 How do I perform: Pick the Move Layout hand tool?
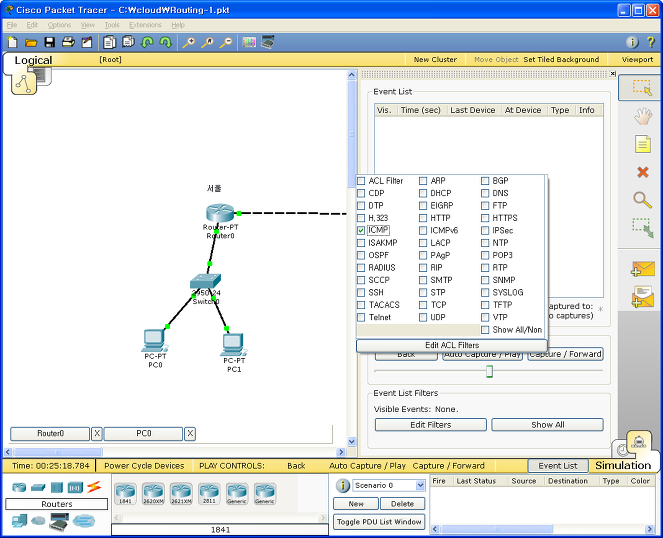(643, 116)
